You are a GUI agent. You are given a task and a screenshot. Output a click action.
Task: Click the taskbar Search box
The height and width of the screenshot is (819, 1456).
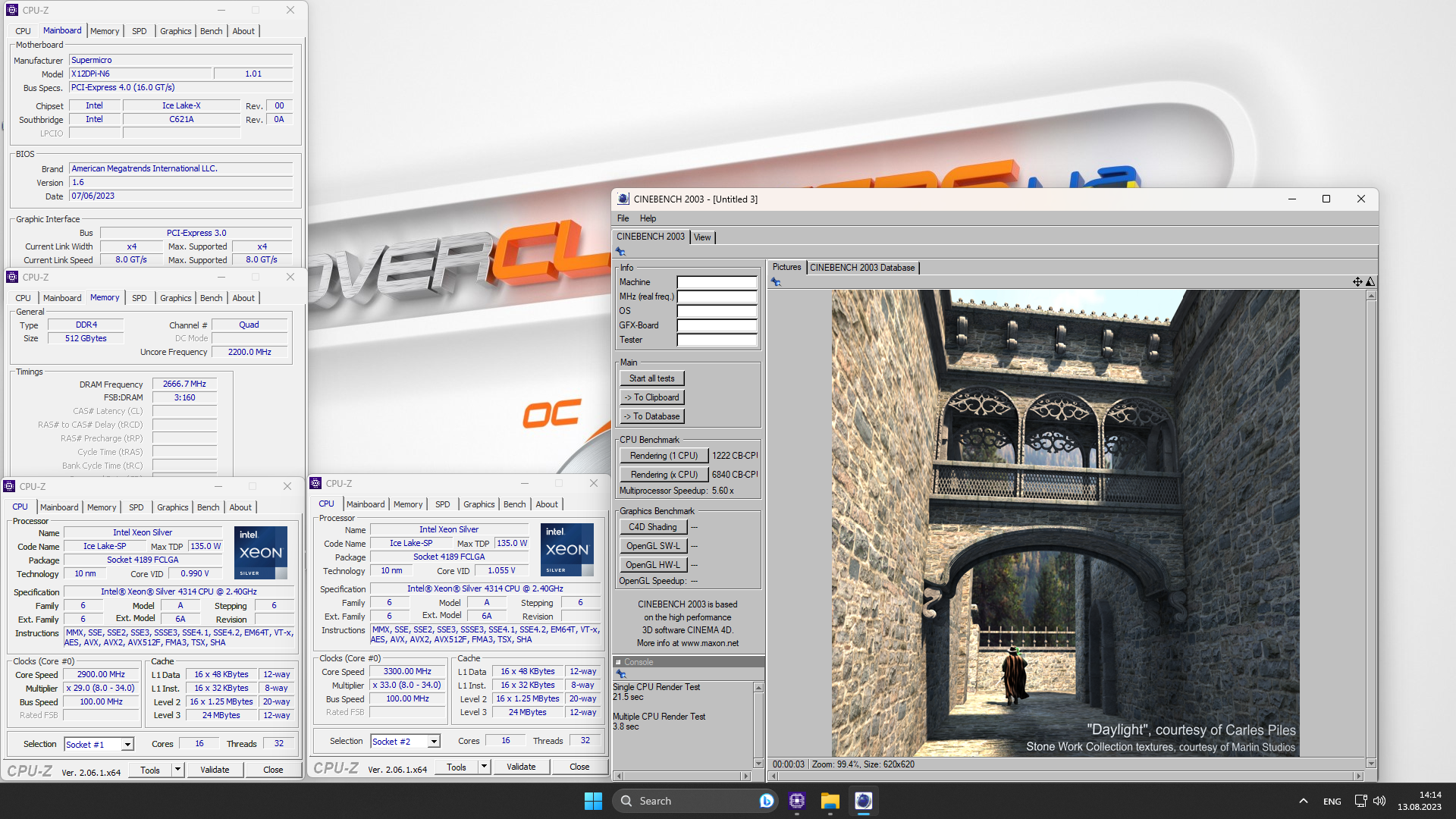click(x=694, y=801)
